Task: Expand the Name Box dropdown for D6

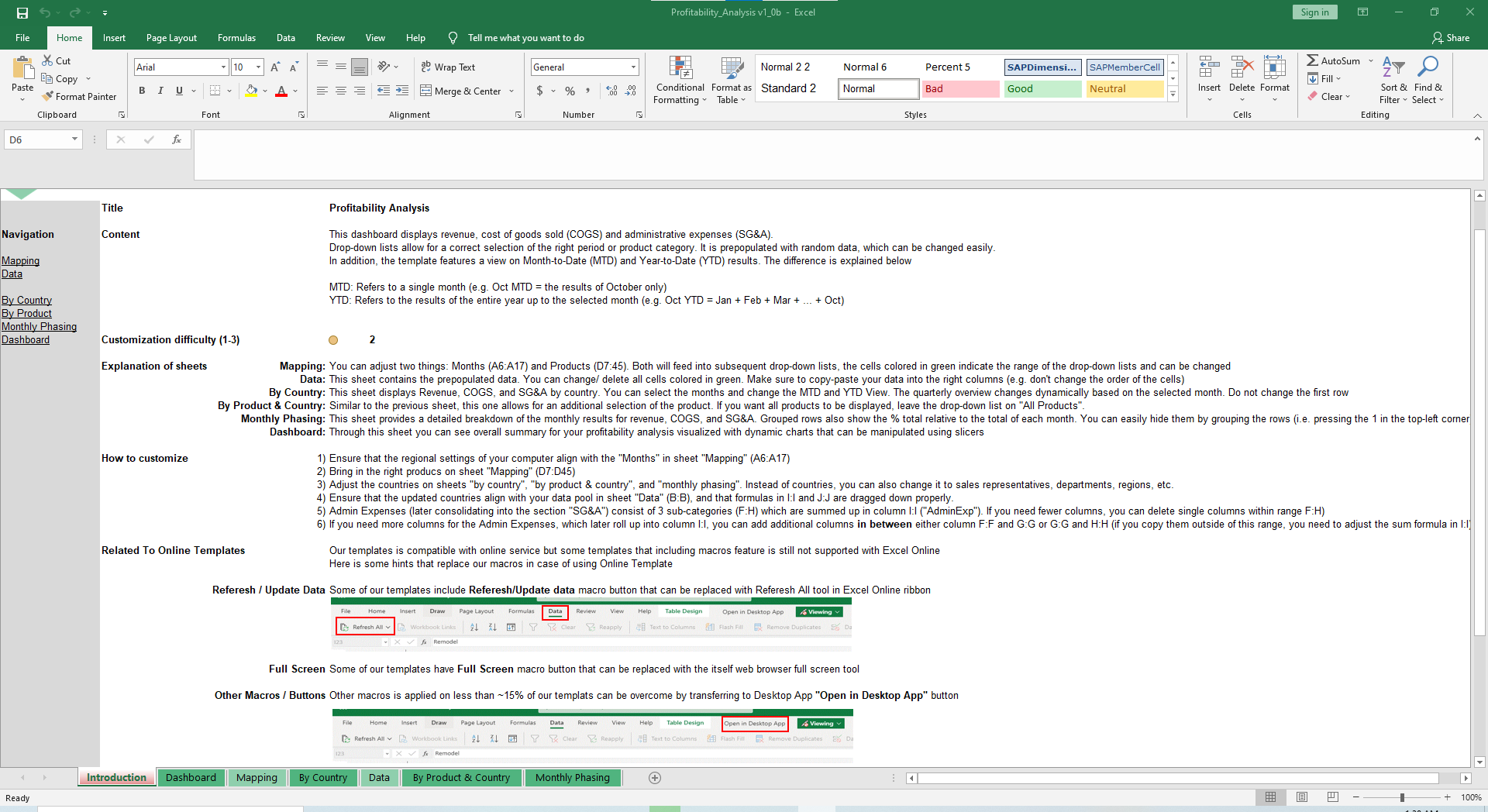Action: coord(74,139)
